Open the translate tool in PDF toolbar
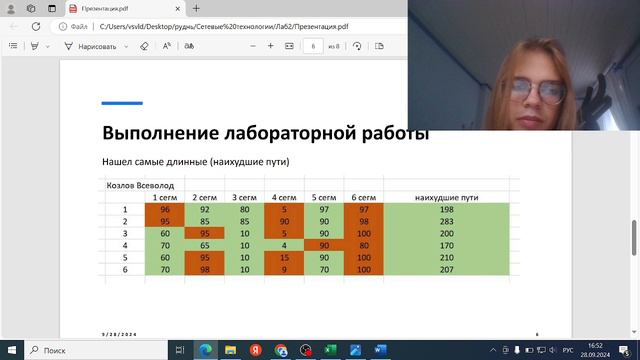 click(x=189, y=46)
